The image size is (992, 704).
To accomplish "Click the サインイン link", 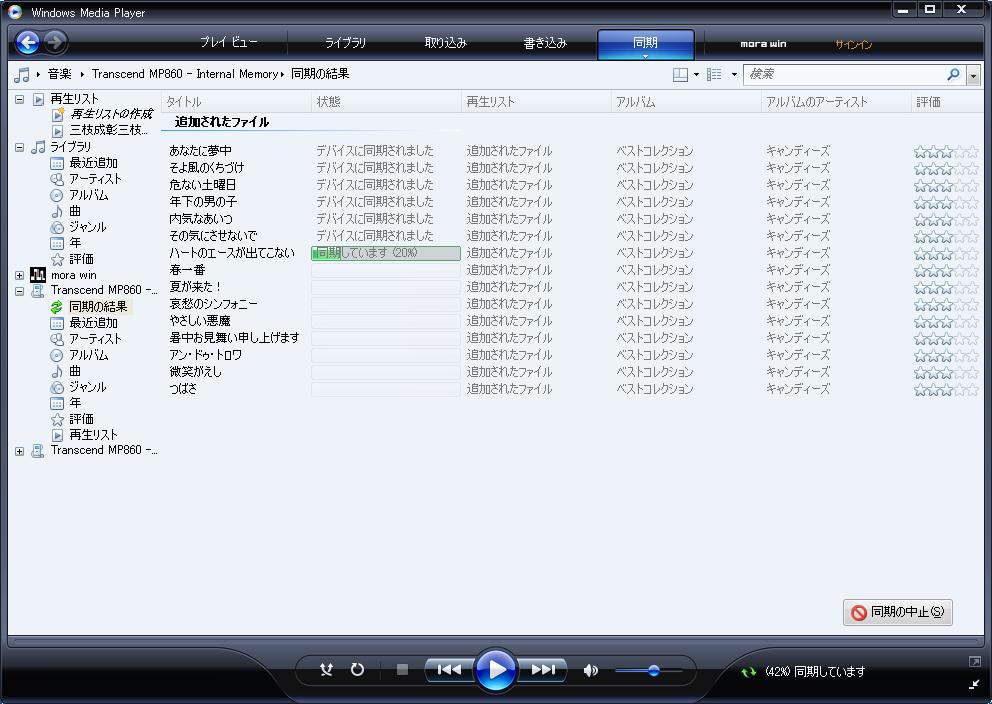I will (x=853, y=44).
